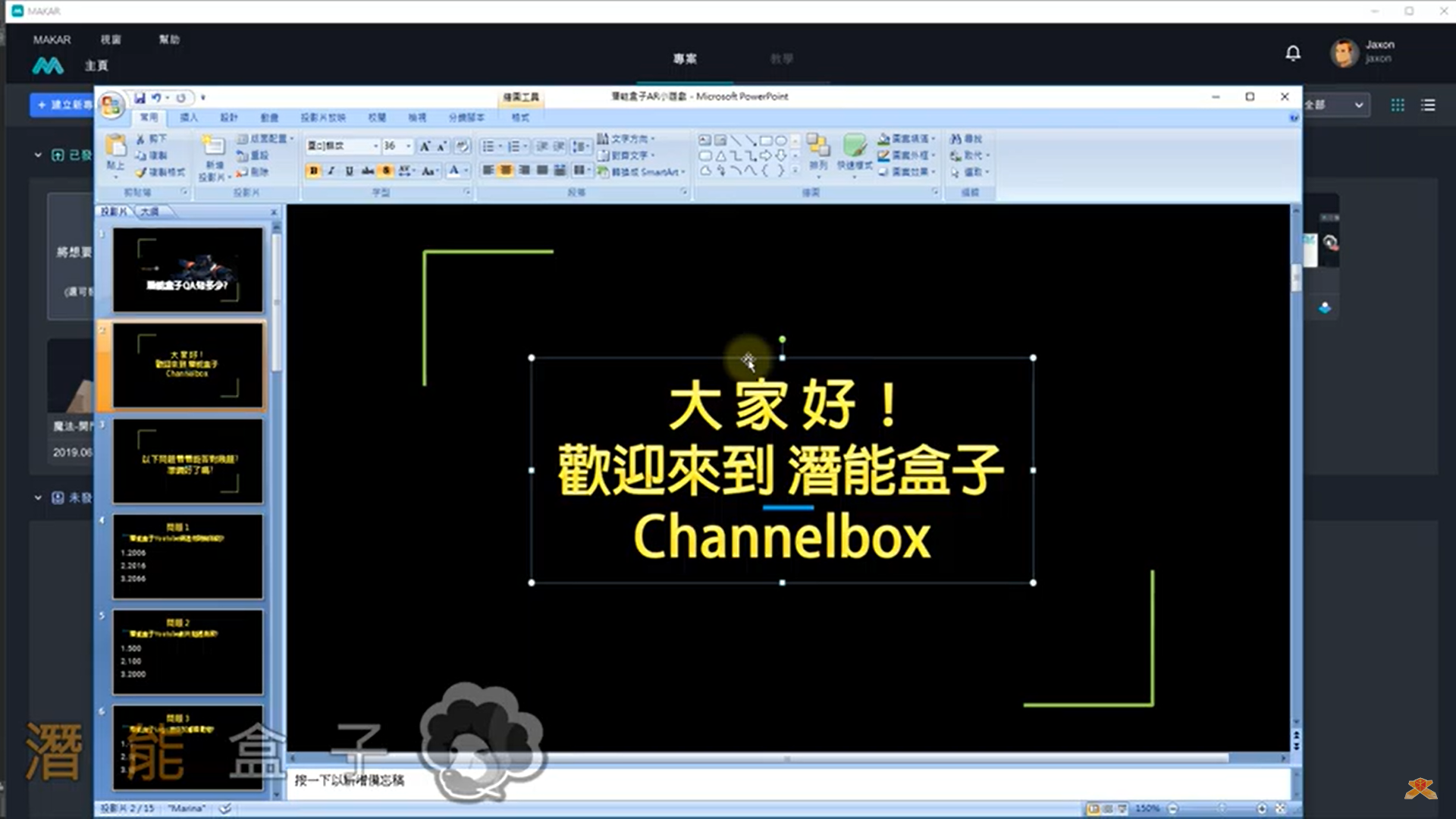Toggle Underline formatting
Screen dimensions: 1456x819
(349, 171)
